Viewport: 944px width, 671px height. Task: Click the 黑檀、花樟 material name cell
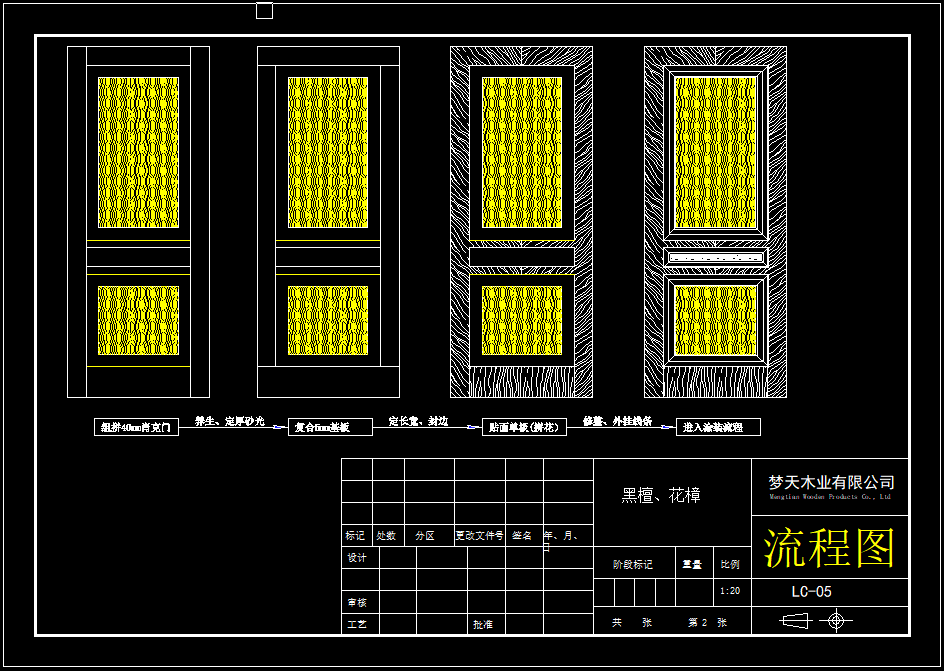point(661,495)
